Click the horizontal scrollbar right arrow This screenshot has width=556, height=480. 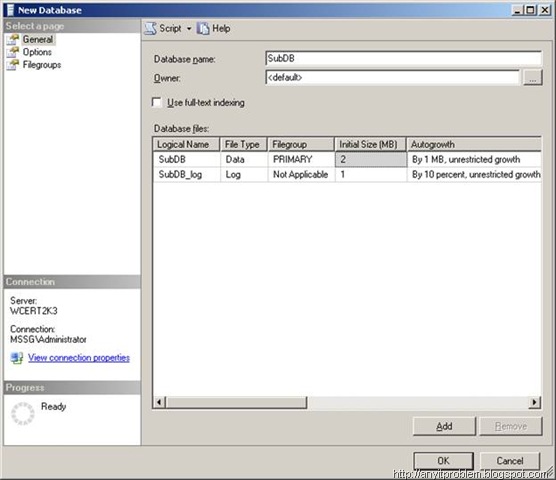click(534, 402)
